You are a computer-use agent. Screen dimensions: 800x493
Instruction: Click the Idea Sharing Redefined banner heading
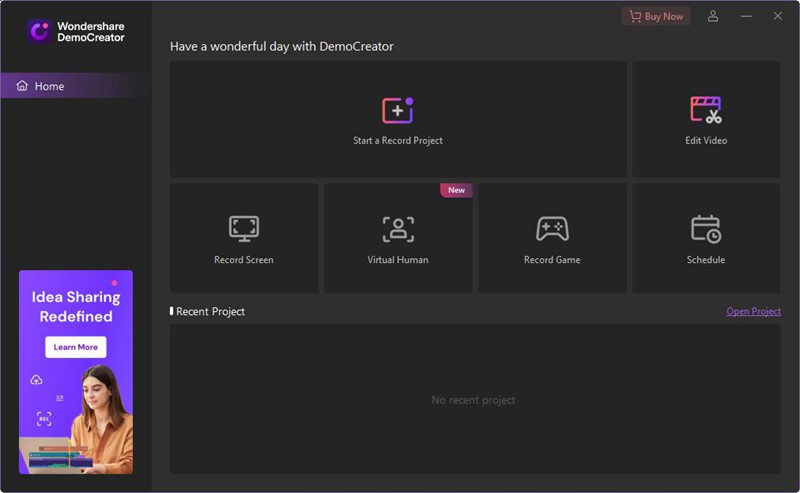click(x=76, y=306)
